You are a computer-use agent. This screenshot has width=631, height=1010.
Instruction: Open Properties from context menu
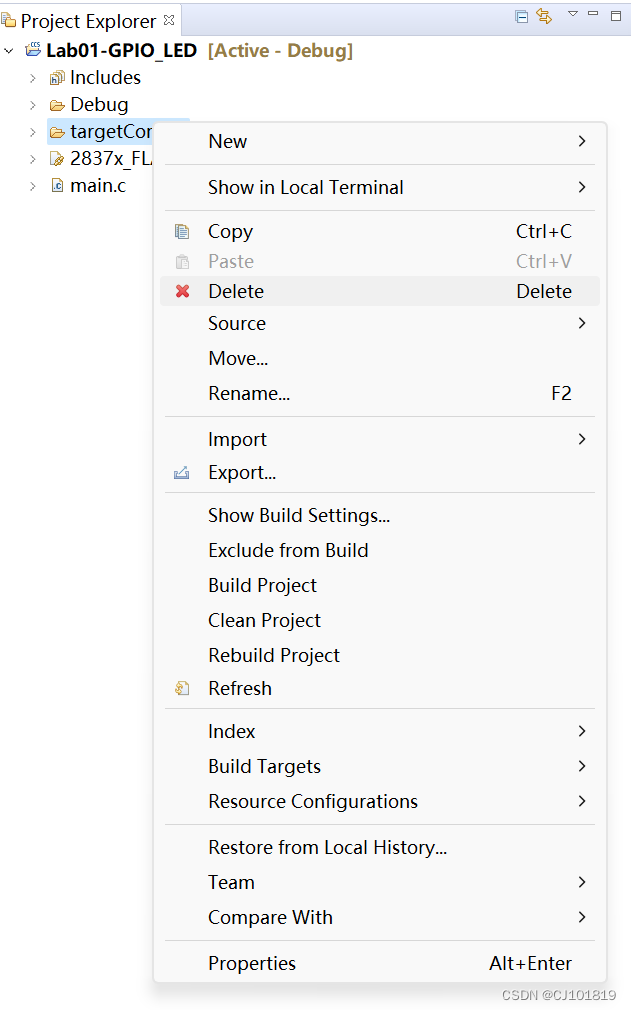[252, 963]
